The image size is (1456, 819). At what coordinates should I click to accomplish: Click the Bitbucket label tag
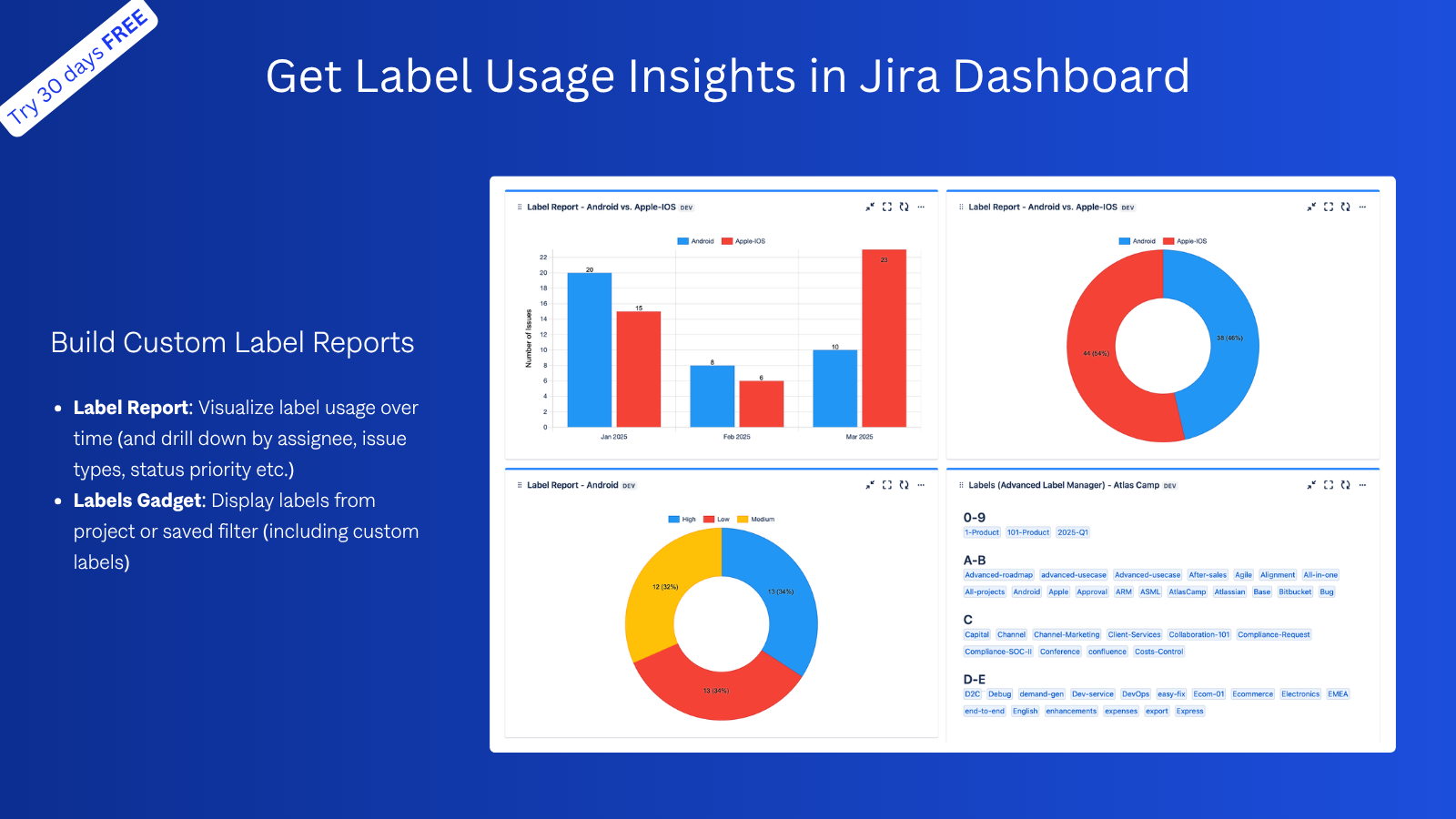[1295, 592]
